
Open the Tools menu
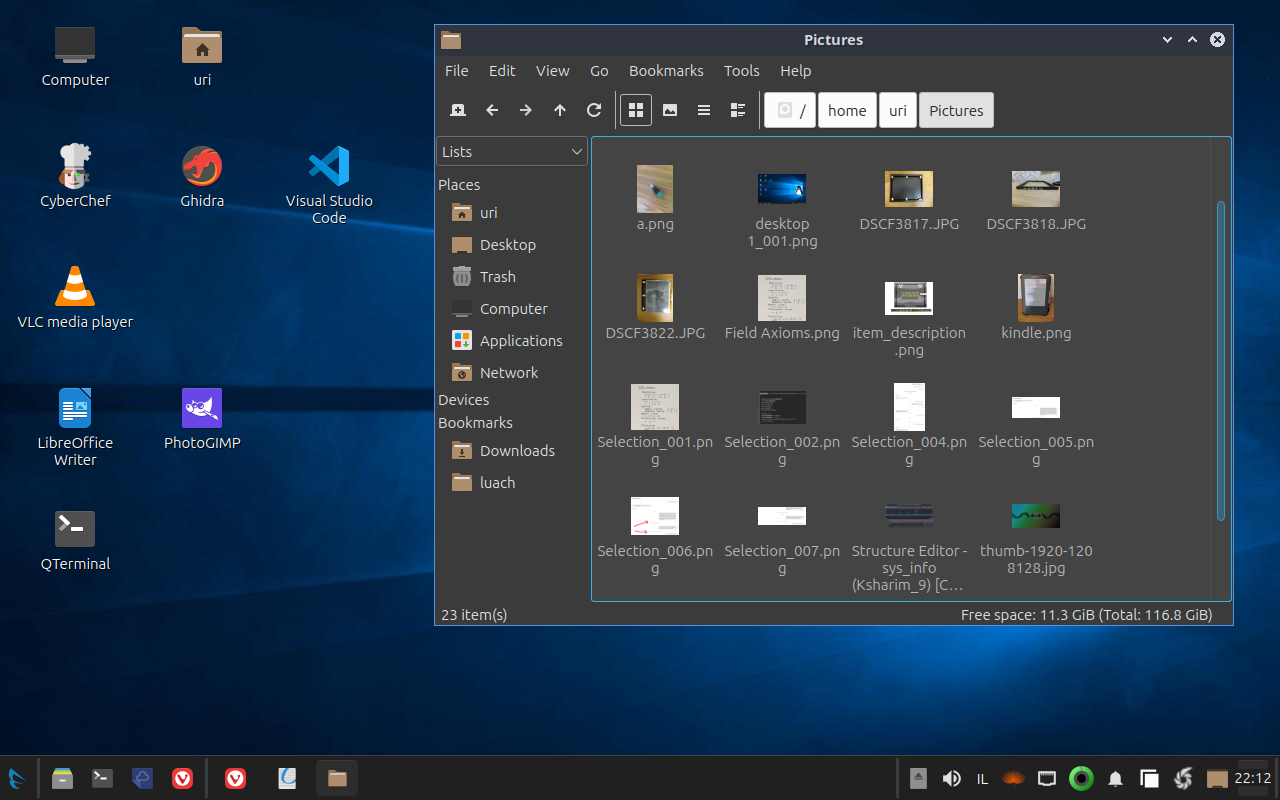[x=741, y=71]
